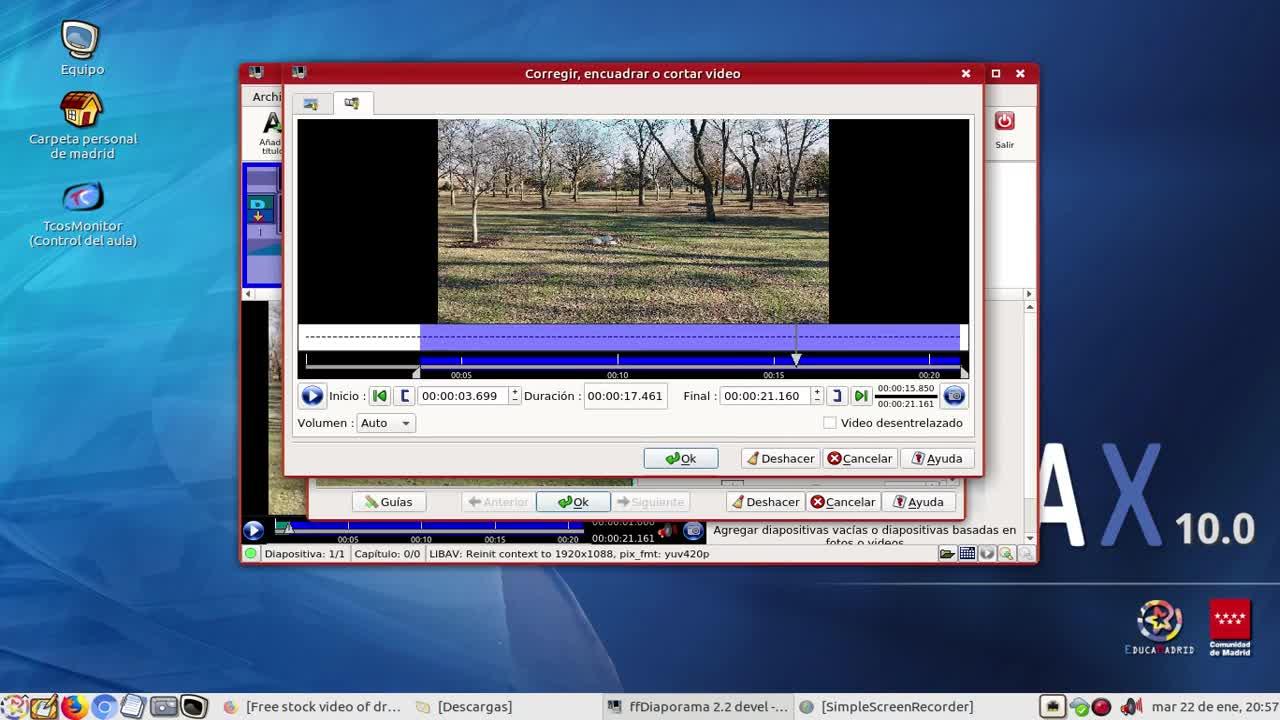The image size is (1280, 720).
Task: Launch Chromium from the taskbar launcher
Action: (104, 707)
